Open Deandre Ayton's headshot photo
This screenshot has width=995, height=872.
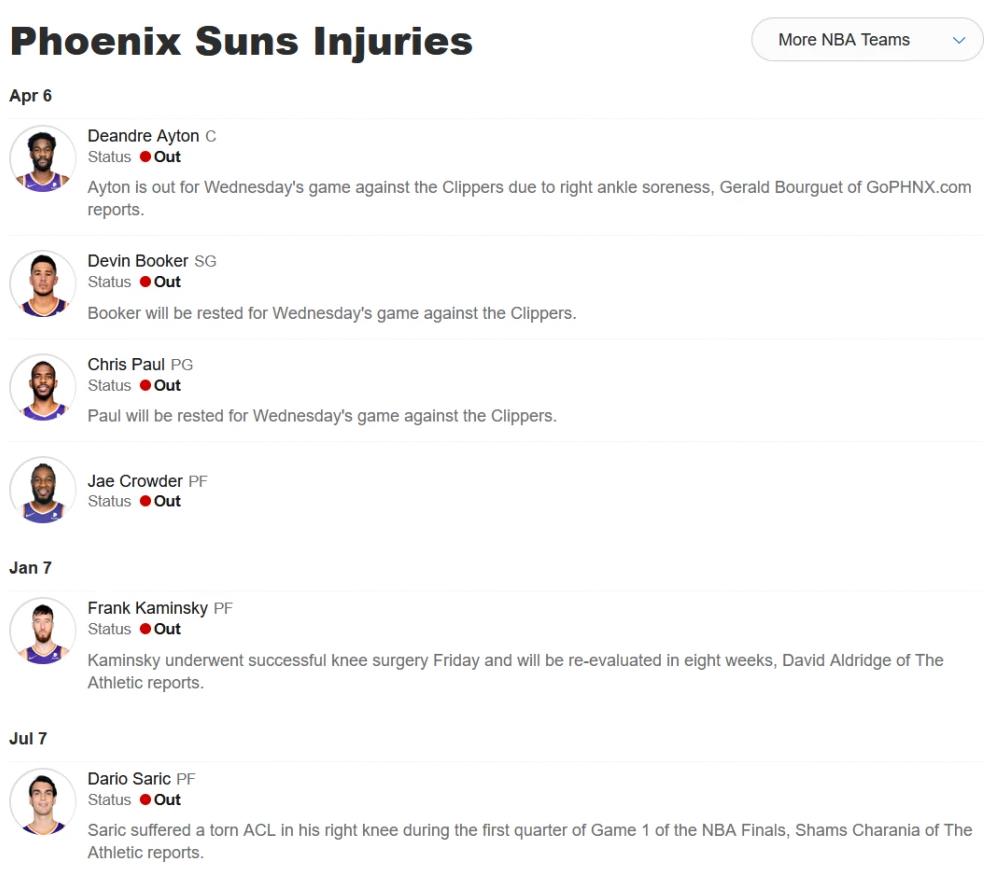43,158
